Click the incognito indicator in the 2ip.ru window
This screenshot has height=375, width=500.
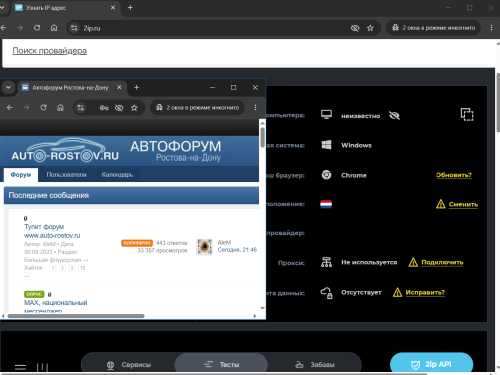coord(433,28)
